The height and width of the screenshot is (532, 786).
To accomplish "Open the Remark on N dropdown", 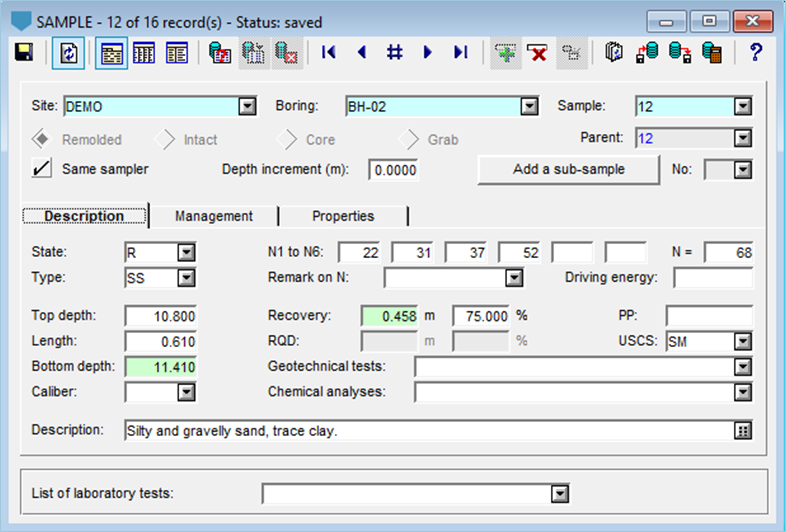I will 514,278.
